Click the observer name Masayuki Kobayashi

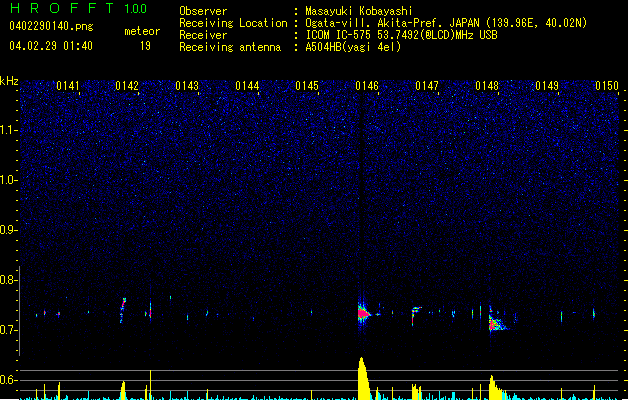point(359,11)
